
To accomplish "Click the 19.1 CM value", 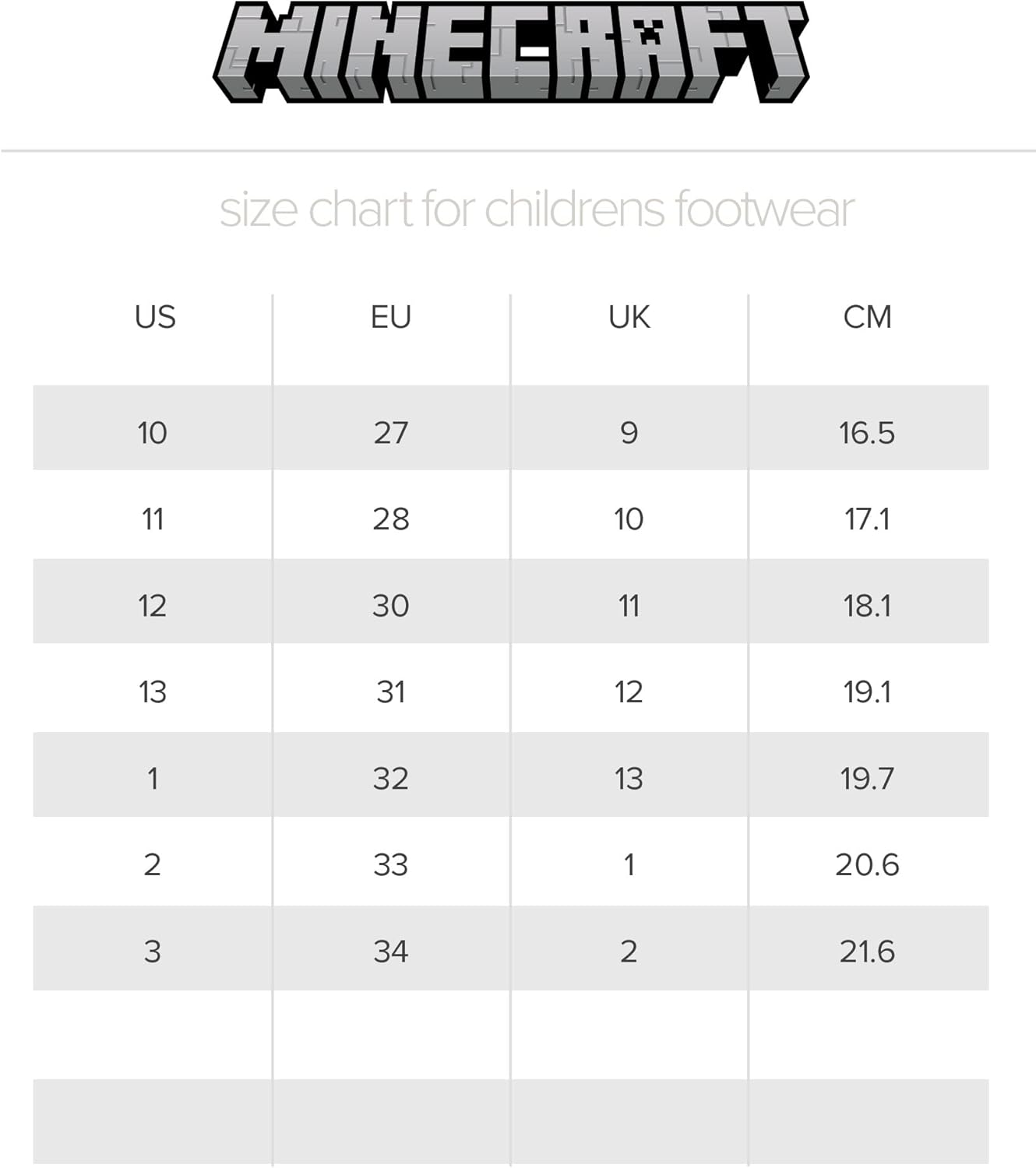I will [867, 691].
